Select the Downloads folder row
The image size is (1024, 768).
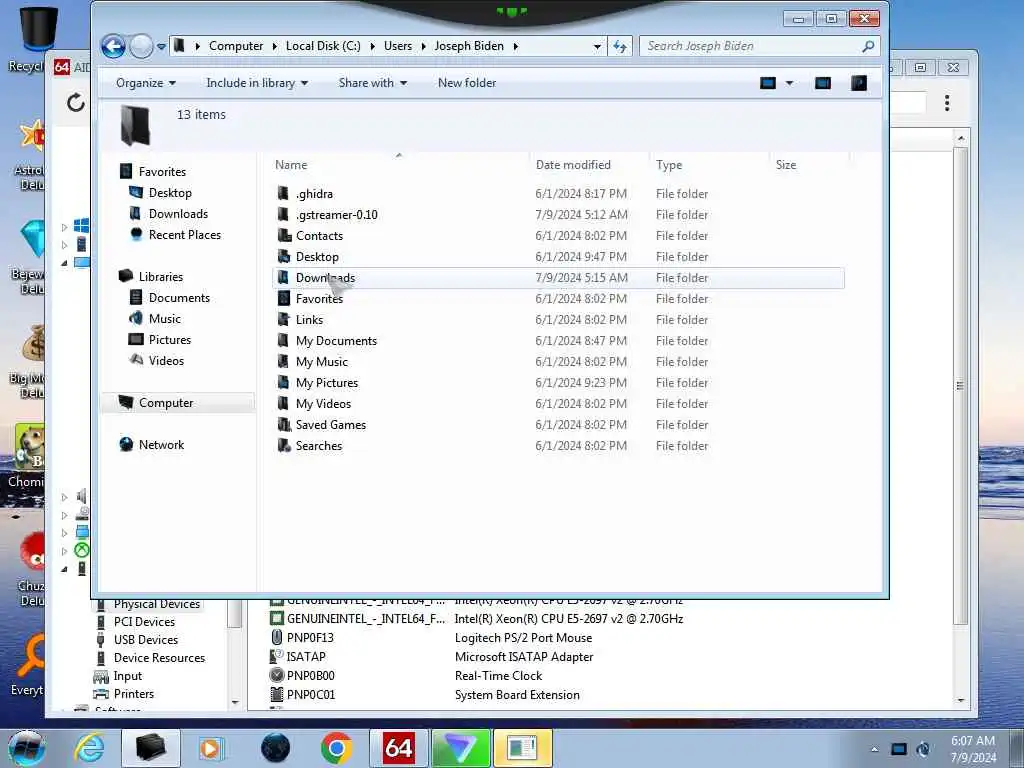point(558,278)
